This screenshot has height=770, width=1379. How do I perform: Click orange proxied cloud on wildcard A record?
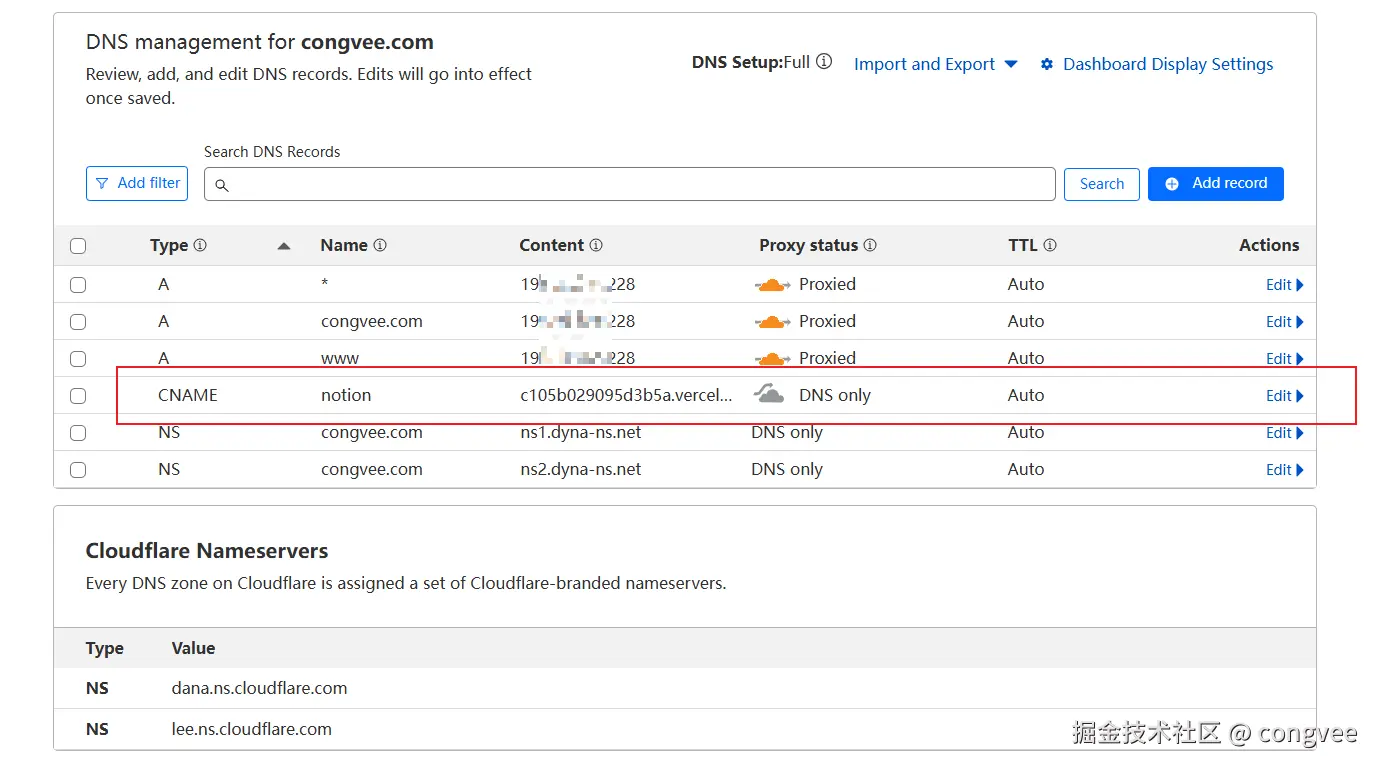[770, 285]
